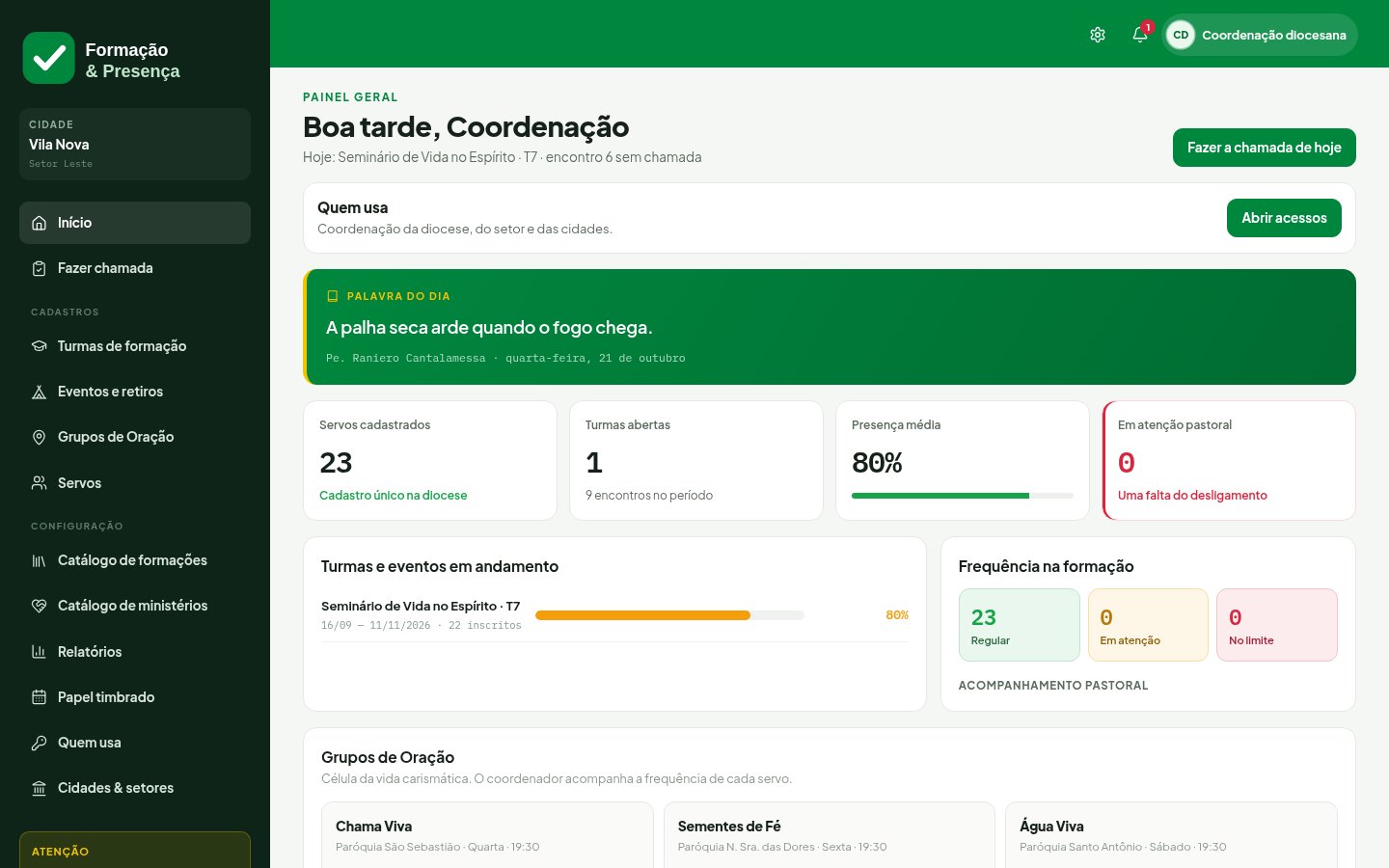This screenshot has width=1389, height=868.
Task: Open Seminário de Vida no Espírito · T7 row
Action: (x=614, y=615)
